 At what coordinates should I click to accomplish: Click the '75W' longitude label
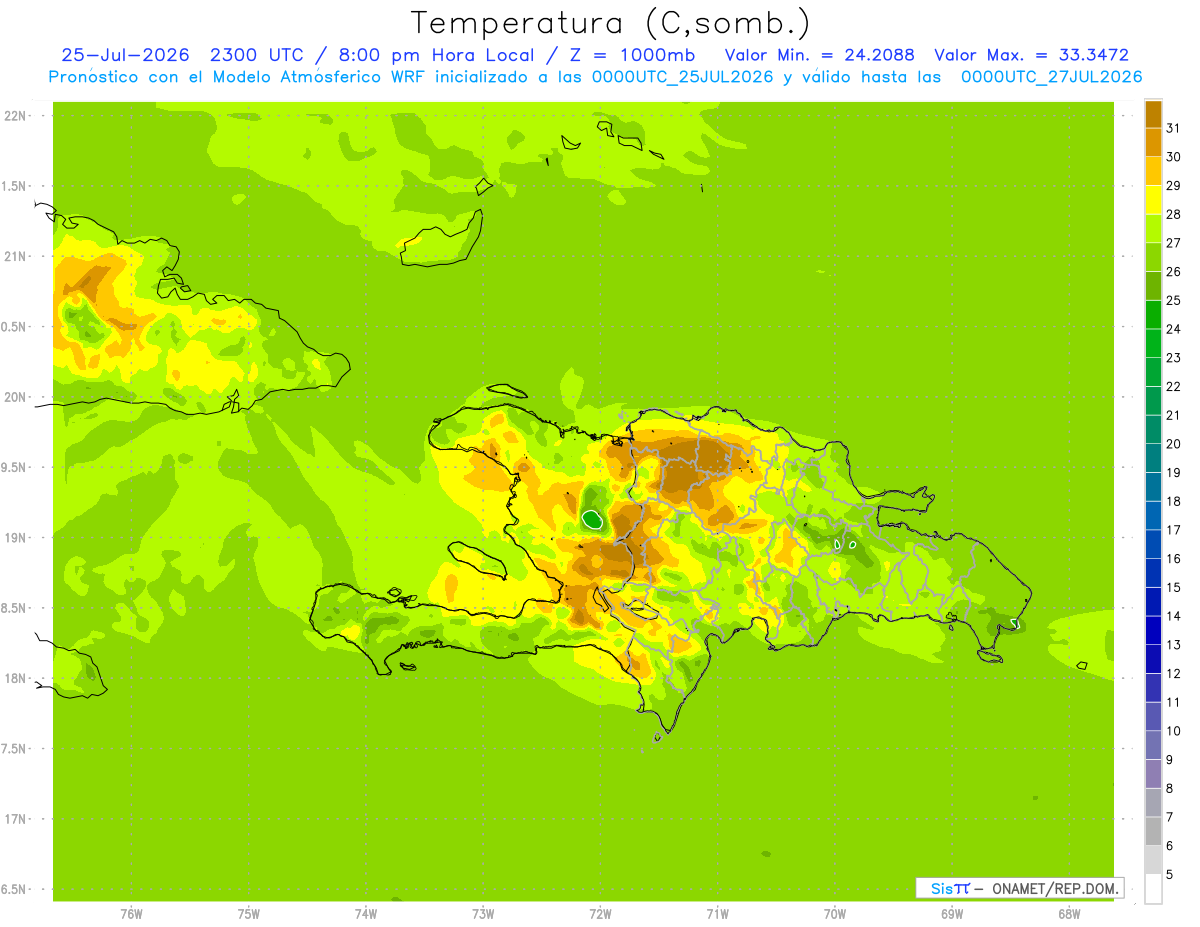[249, 913]
